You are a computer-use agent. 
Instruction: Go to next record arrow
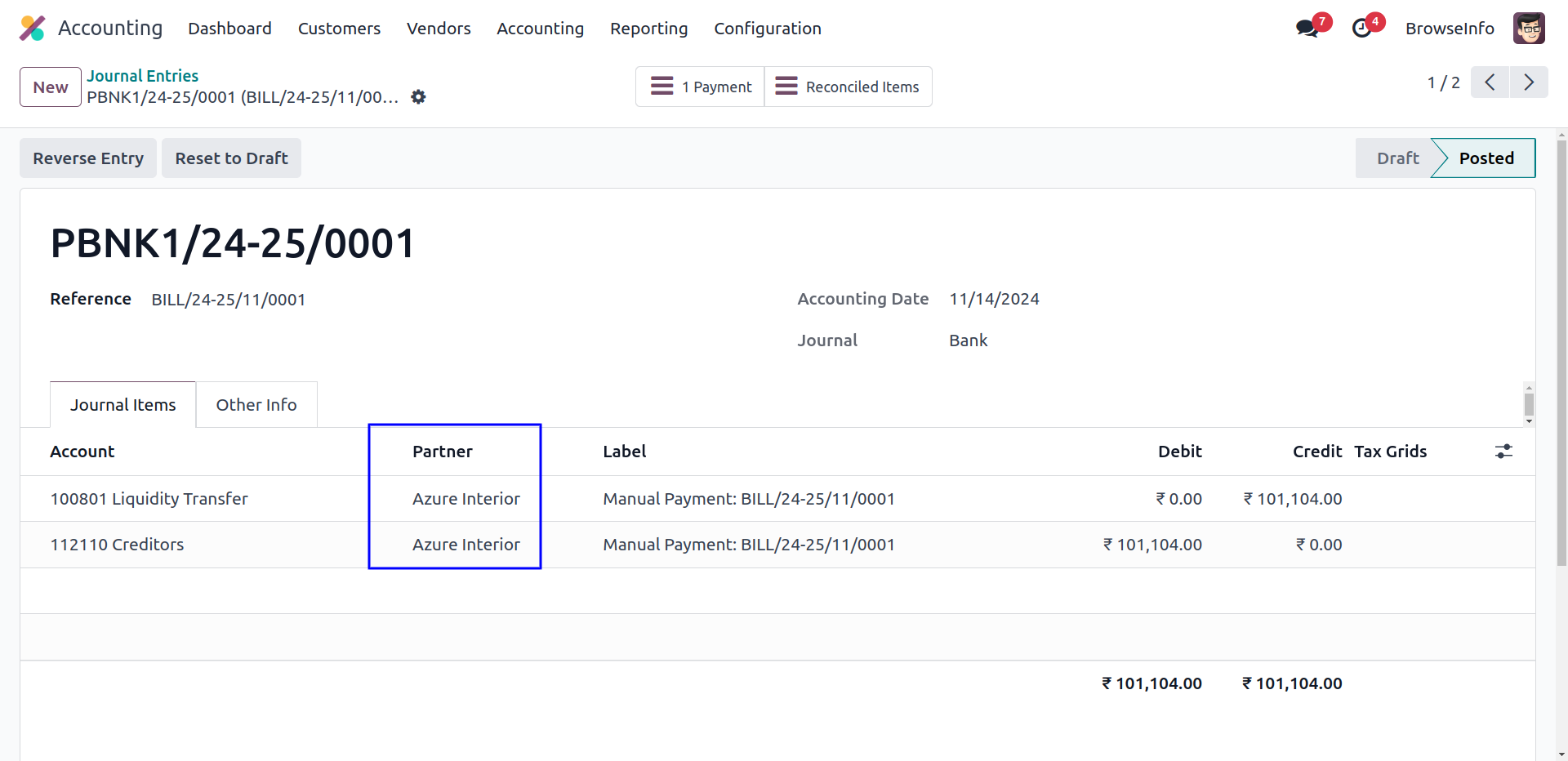[1529, 82]
